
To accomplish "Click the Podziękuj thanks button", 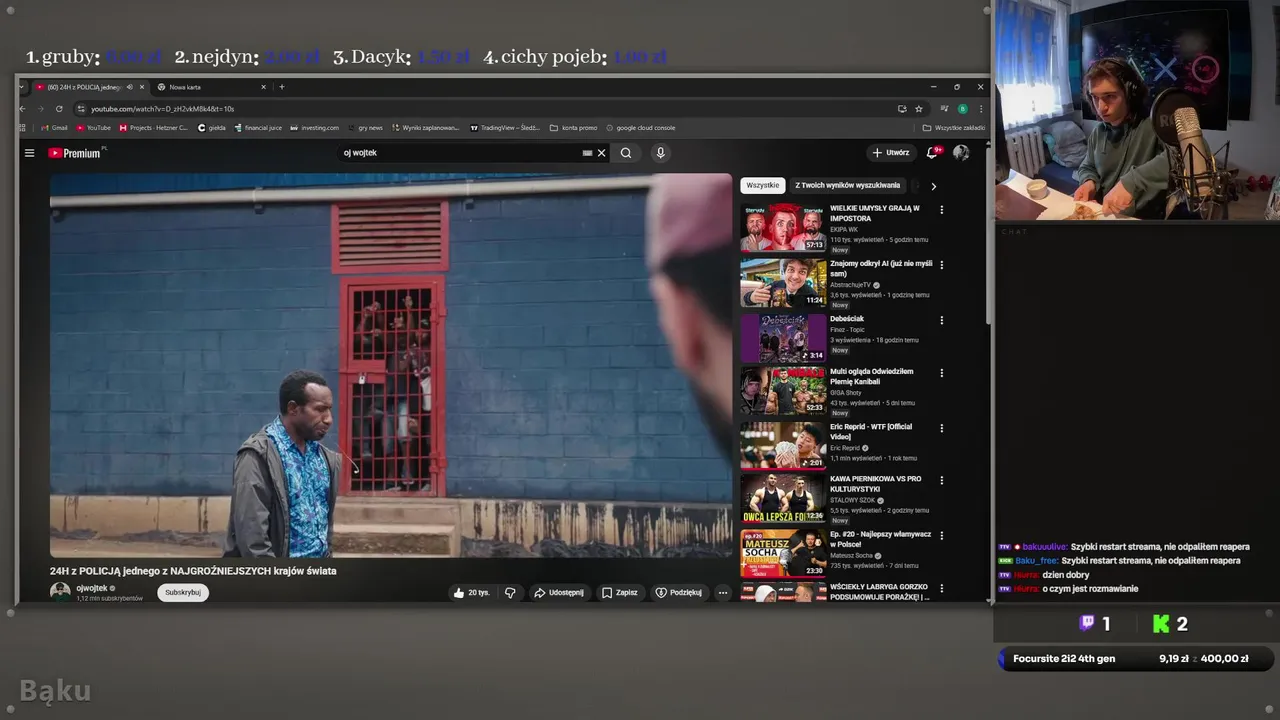I will pyautogui.click(x=679, y=592).
